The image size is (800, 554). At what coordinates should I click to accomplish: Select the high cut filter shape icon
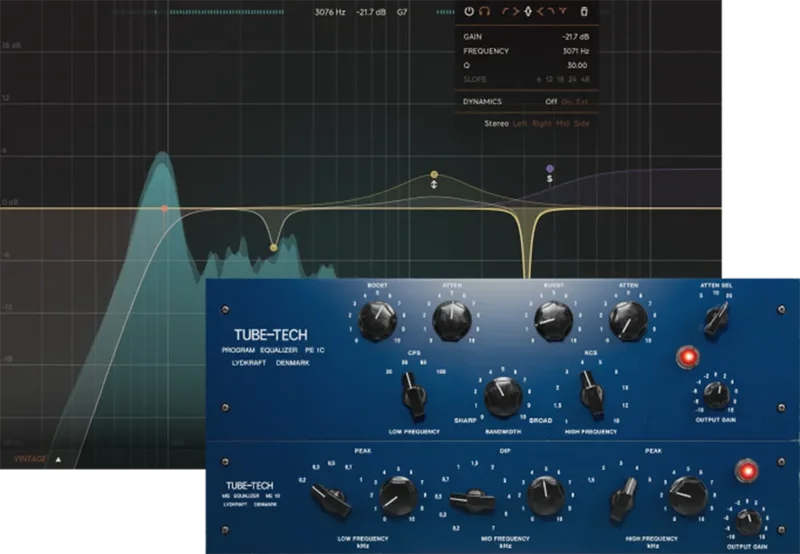[551, 11]
